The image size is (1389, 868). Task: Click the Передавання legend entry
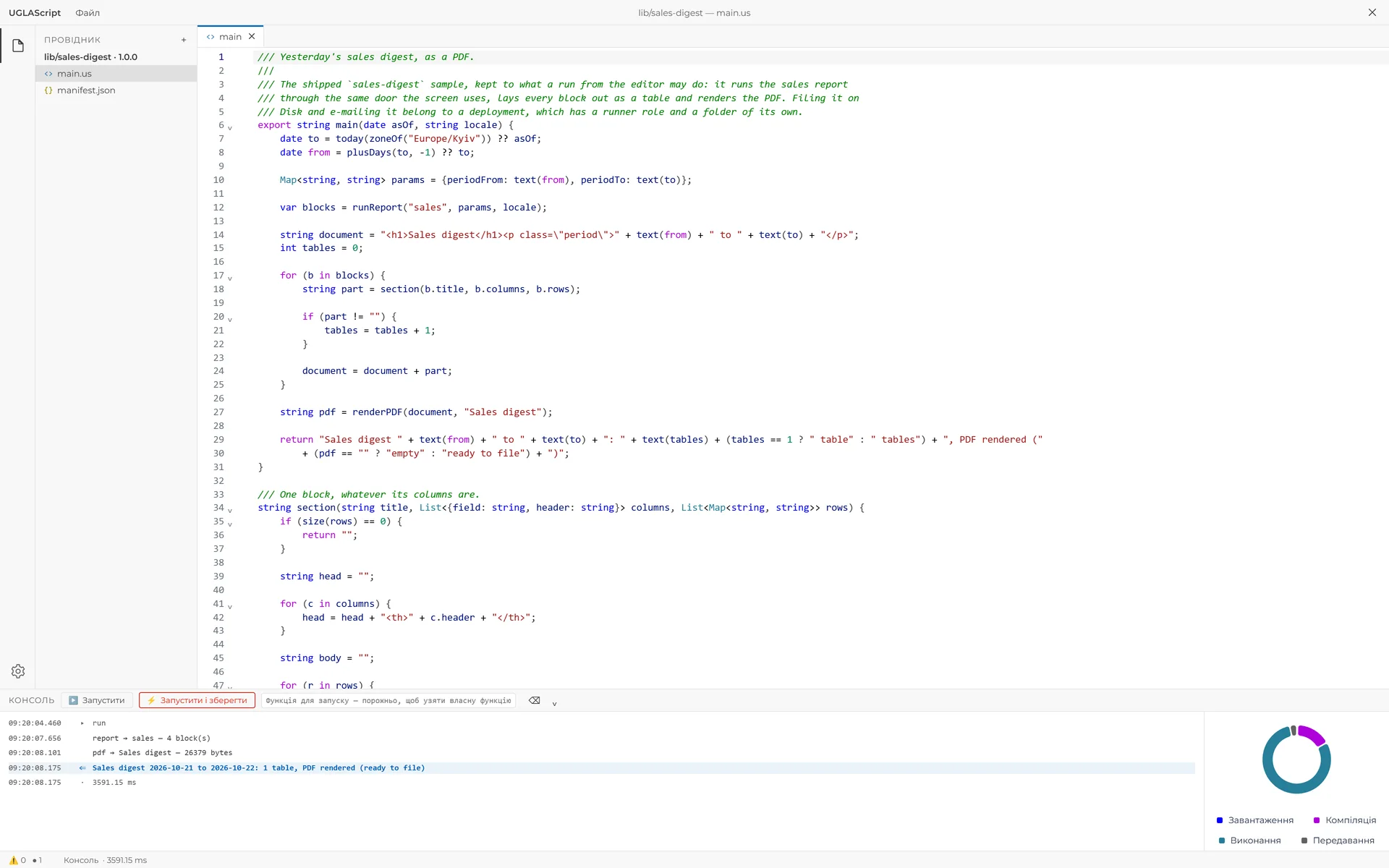point(1338,841)
